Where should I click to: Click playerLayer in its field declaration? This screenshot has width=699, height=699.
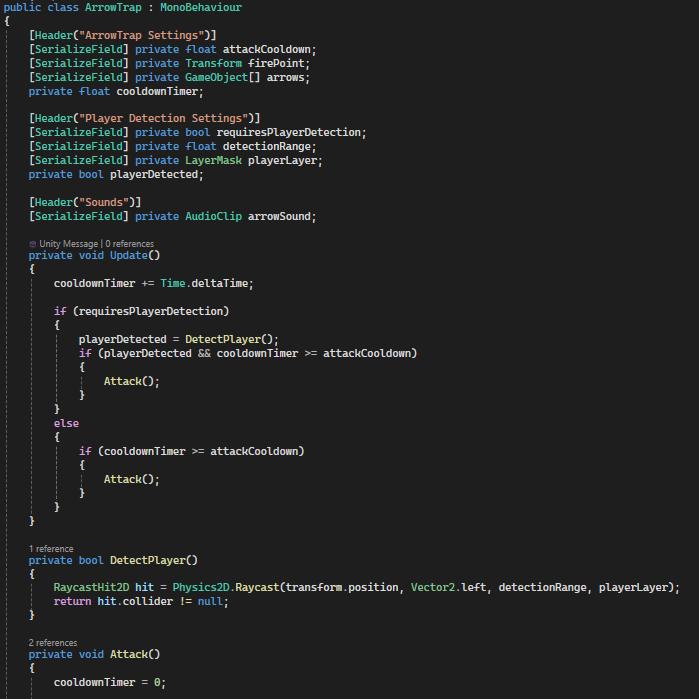[282, 160]
